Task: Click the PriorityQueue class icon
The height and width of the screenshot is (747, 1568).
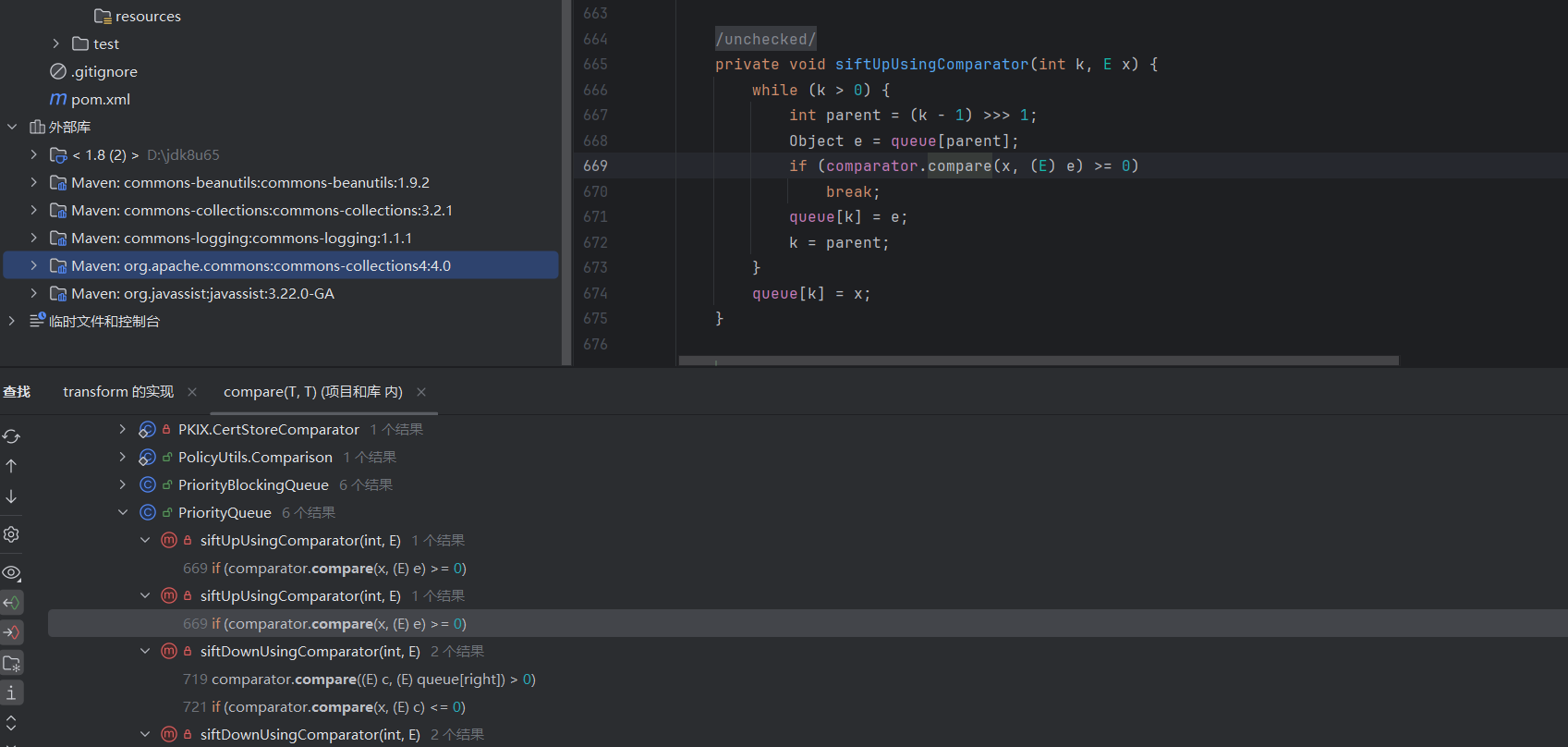Action: pos(148,512)
